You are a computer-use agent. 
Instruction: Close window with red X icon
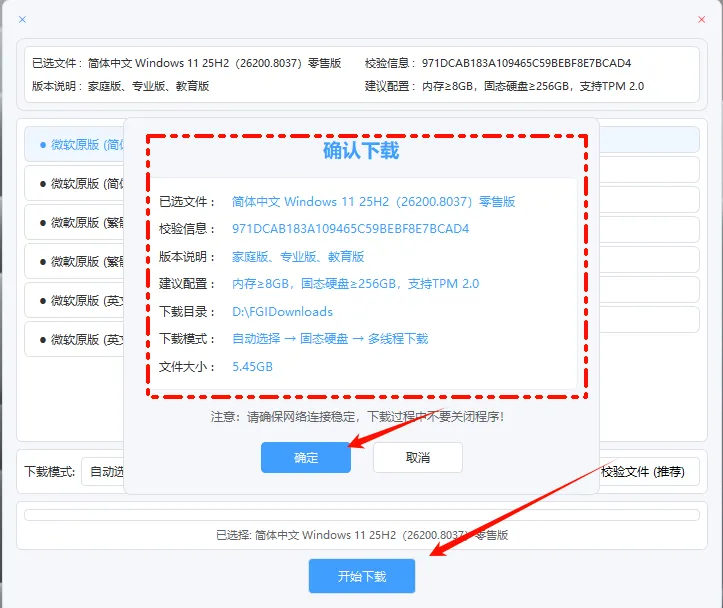(x=701, y=19)
